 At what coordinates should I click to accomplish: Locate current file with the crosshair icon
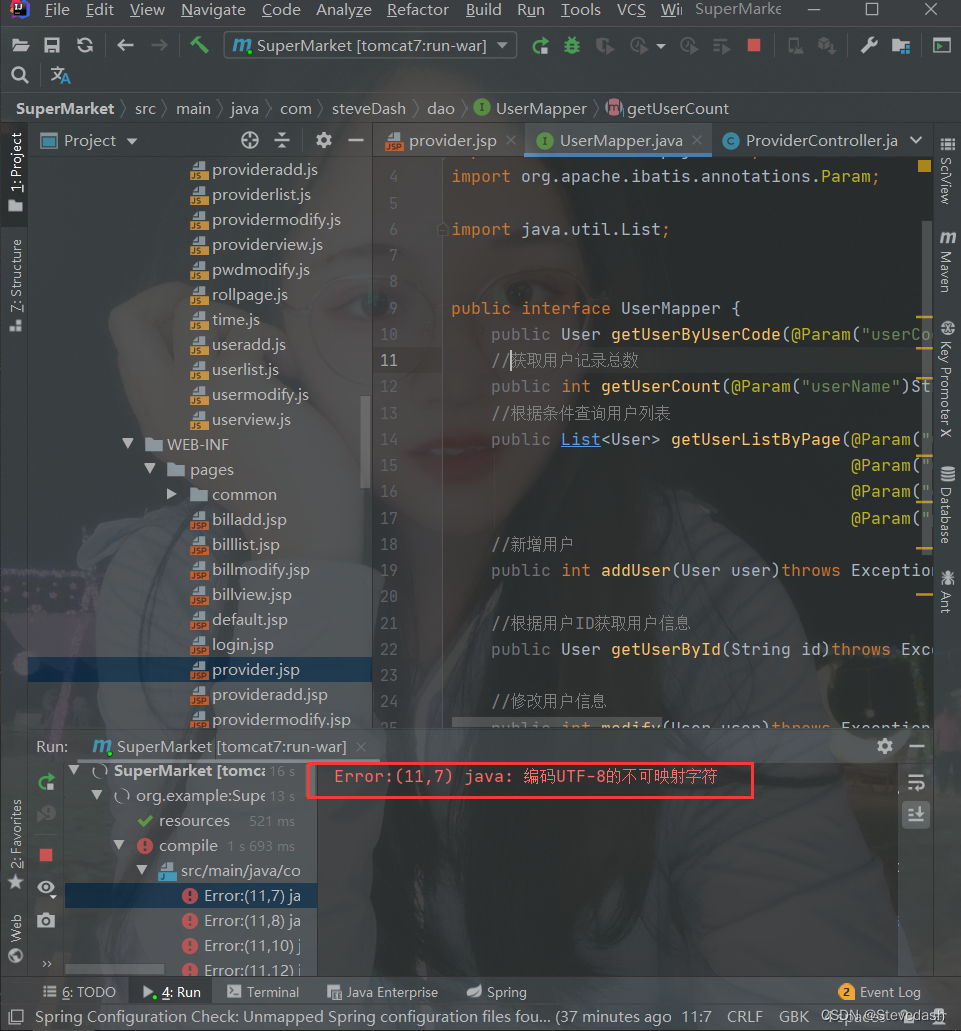[250, 140]
